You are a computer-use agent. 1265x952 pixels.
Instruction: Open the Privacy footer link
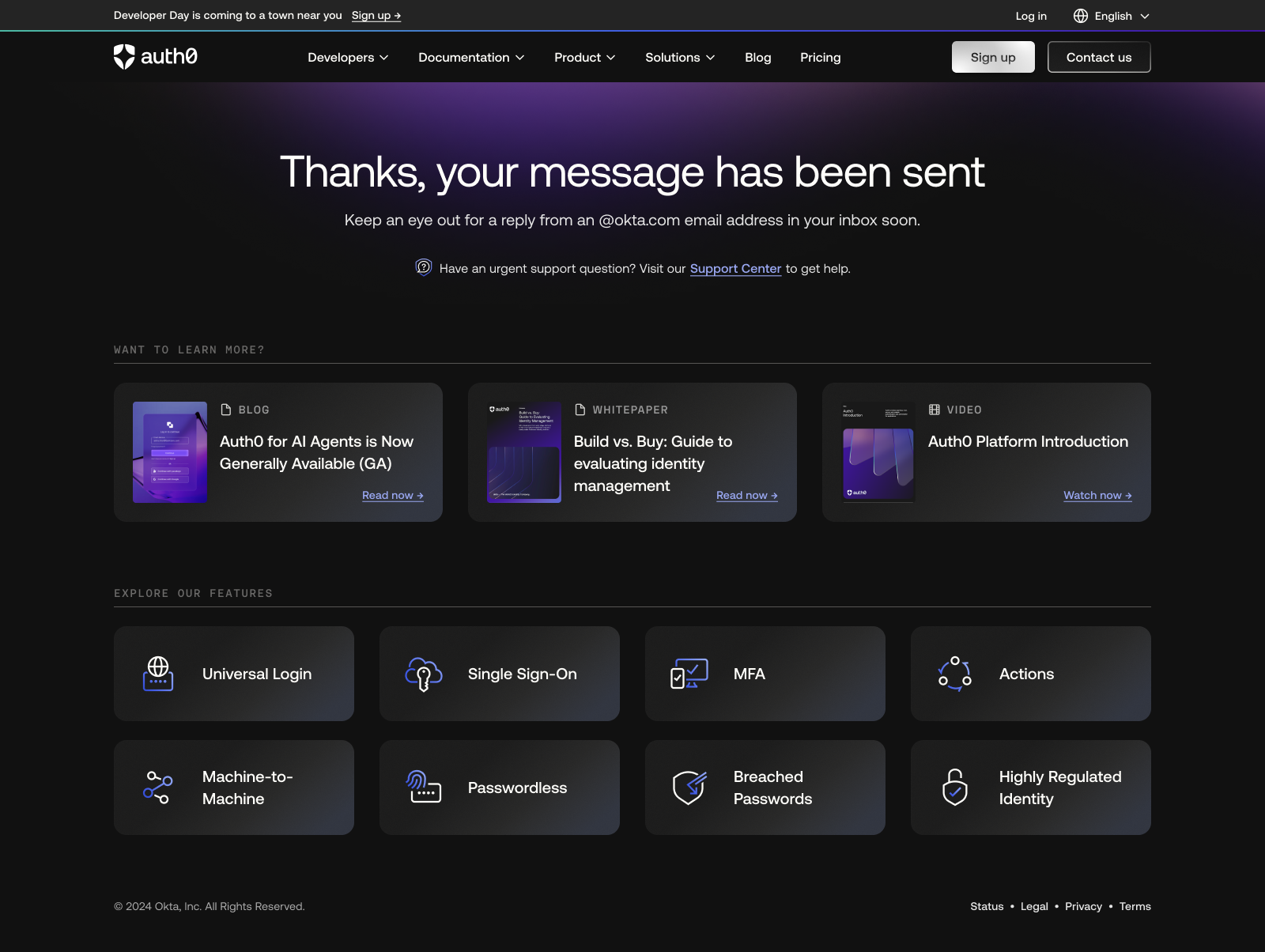pyautogui.click(x=1083, y=906)
